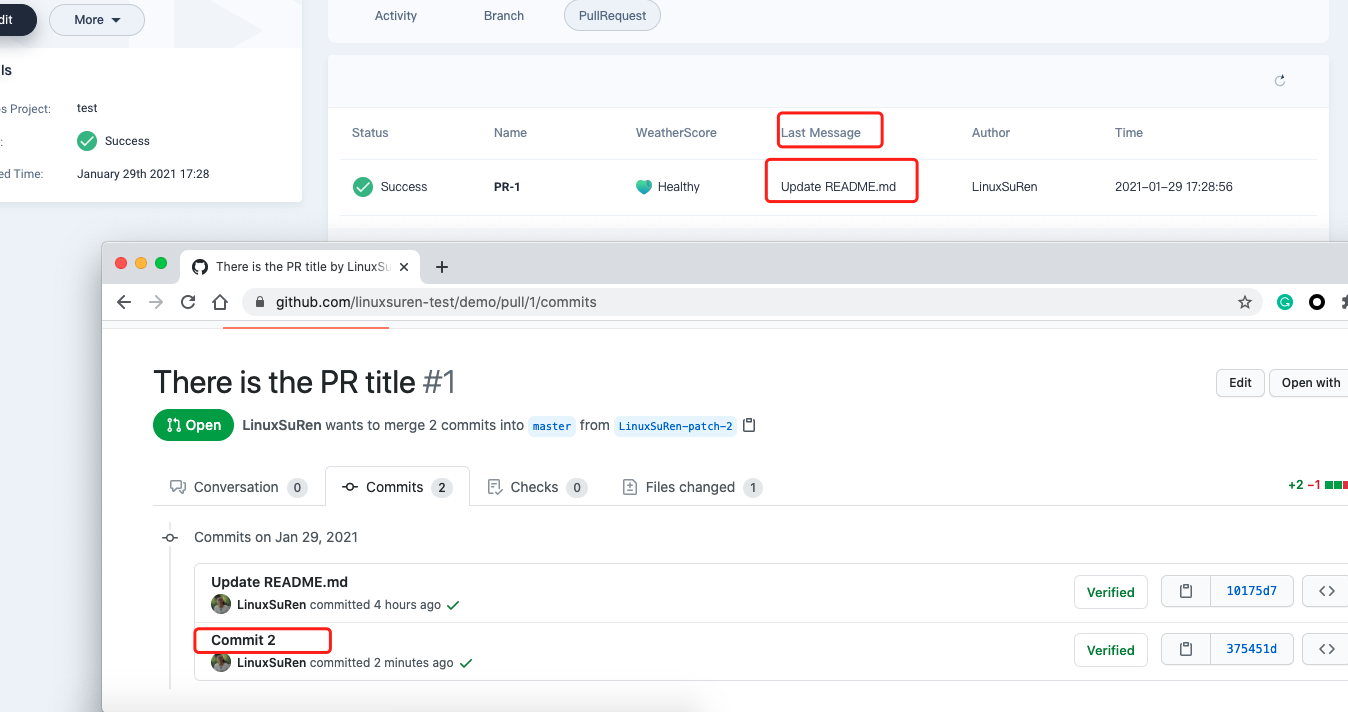Switch to the Activity tab
Image resolution: width=1348 pixels, height=712 pixels.
(x=396, y=16)
